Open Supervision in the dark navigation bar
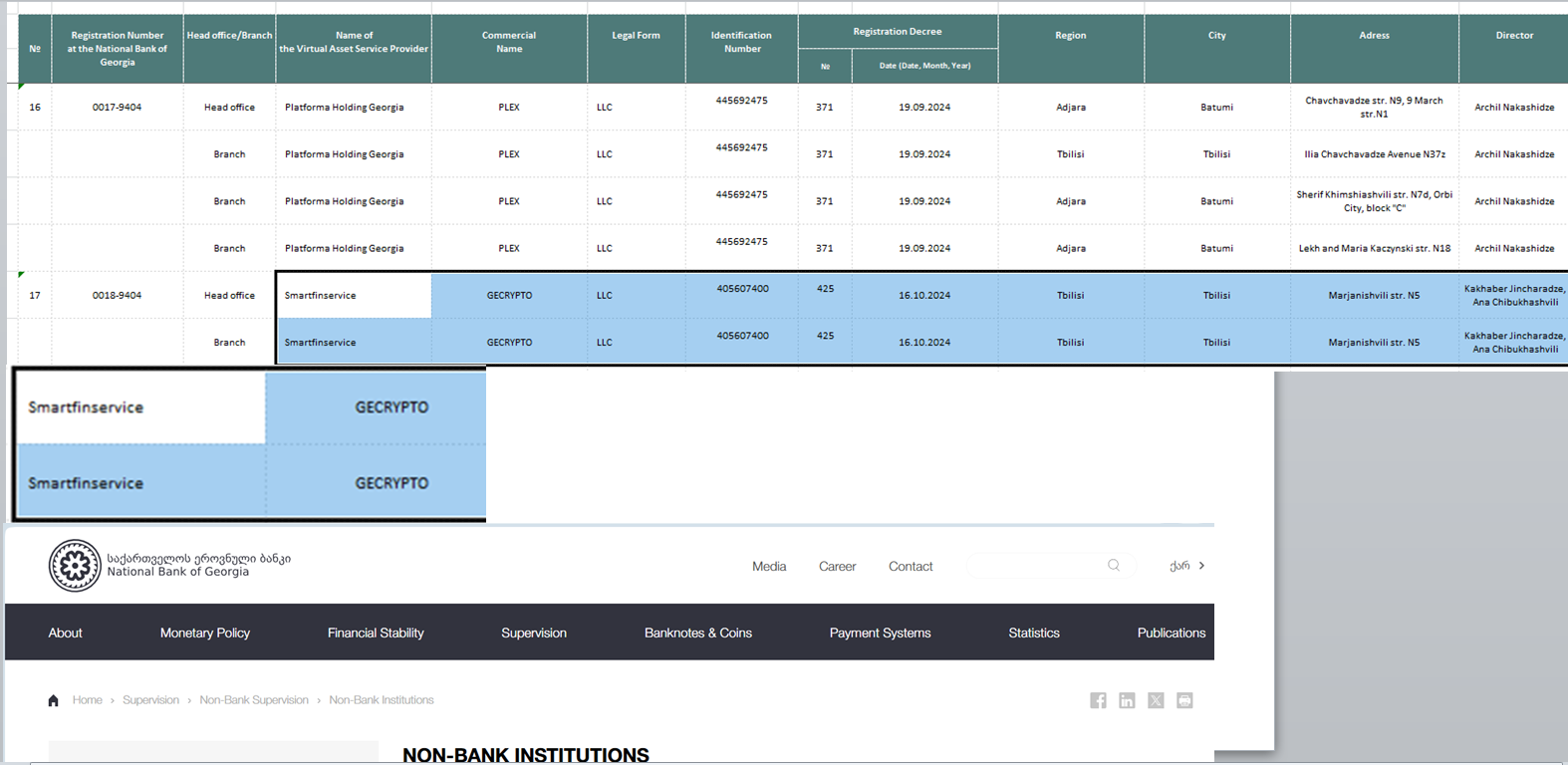1568x765 pixels. coord(534,633)
